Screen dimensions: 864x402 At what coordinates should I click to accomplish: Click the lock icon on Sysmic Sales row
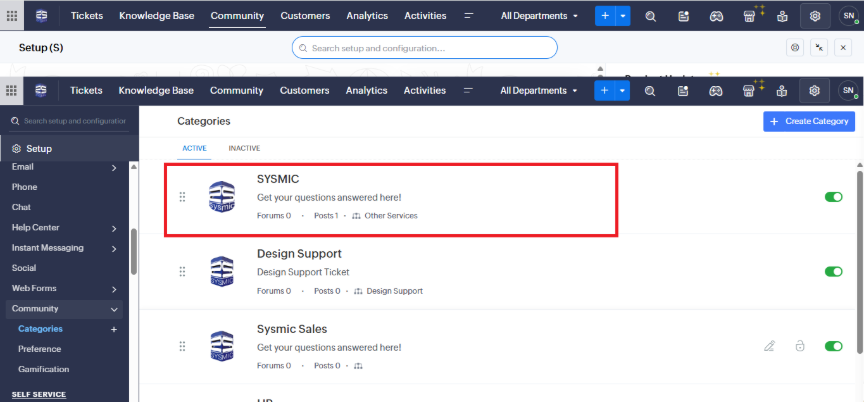coord(800,346)
